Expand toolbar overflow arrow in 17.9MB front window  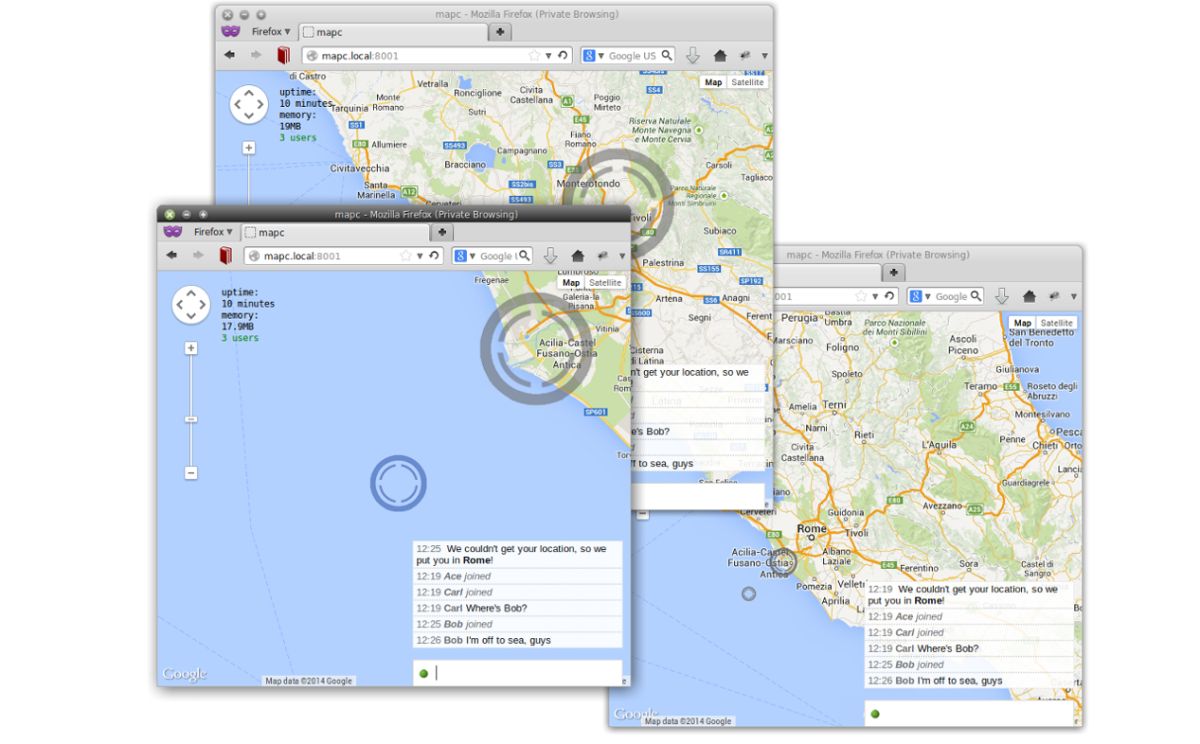pos(623,256)
